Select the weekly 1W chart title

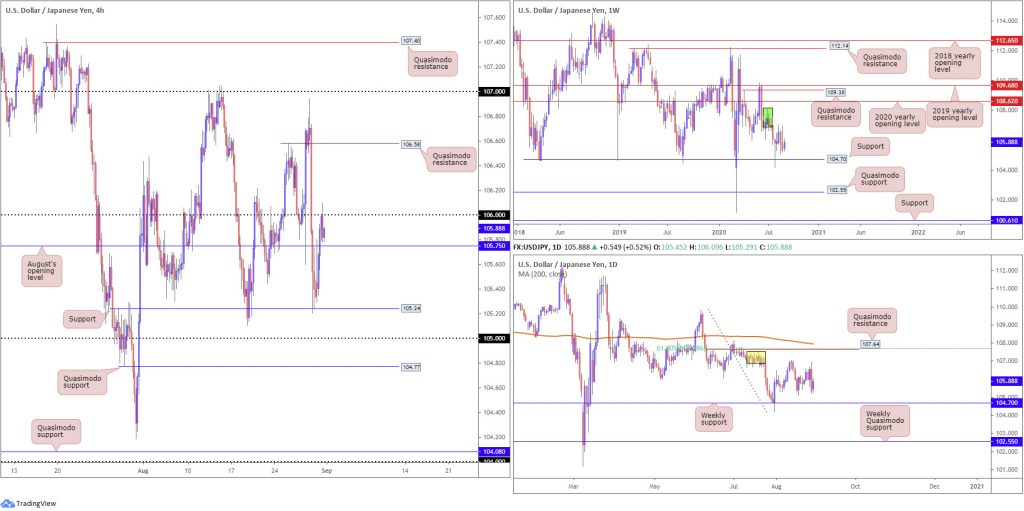[x=567, y=11]
